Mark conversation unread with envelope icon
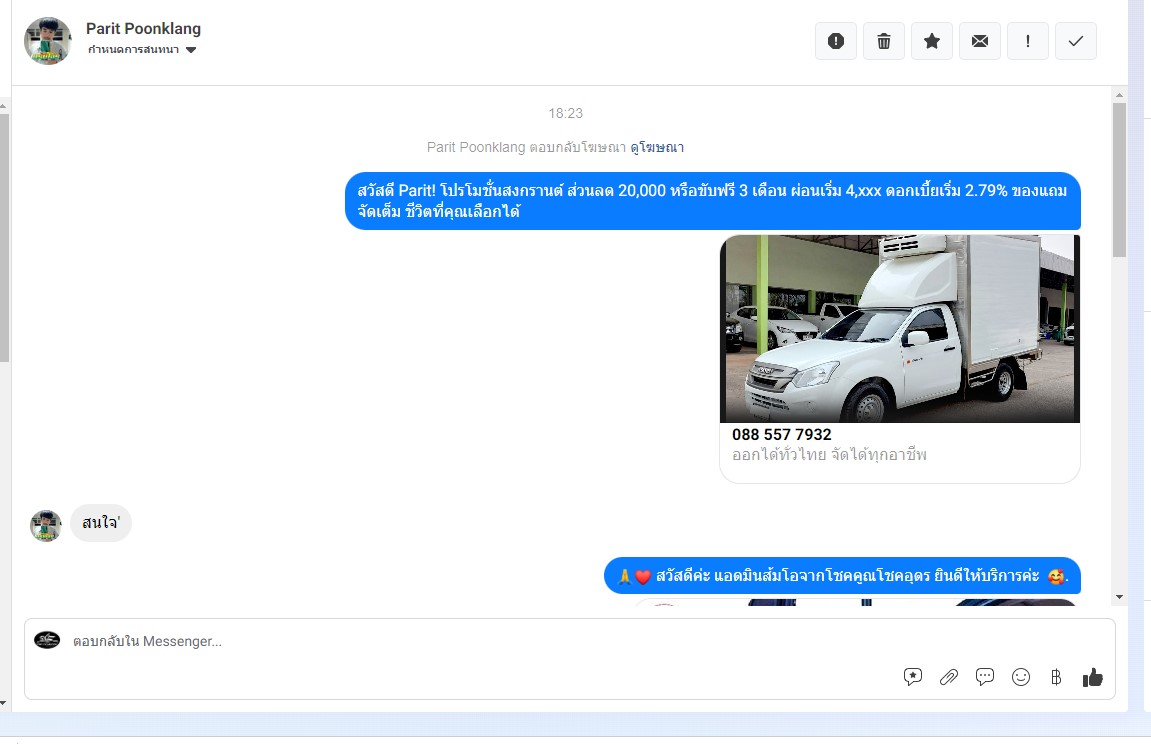This screenshot has width=1151, height=744. click(x=980, y=41)
